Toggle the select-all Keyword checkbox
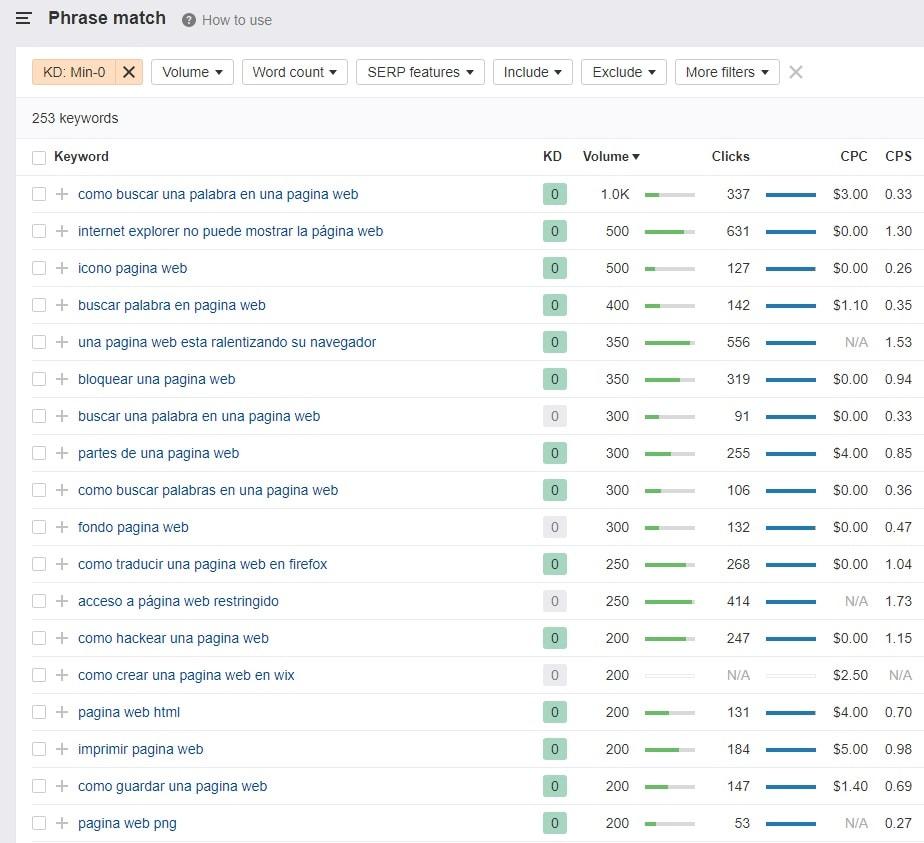Screen dimensions: 924x843 tap(39, 157)
